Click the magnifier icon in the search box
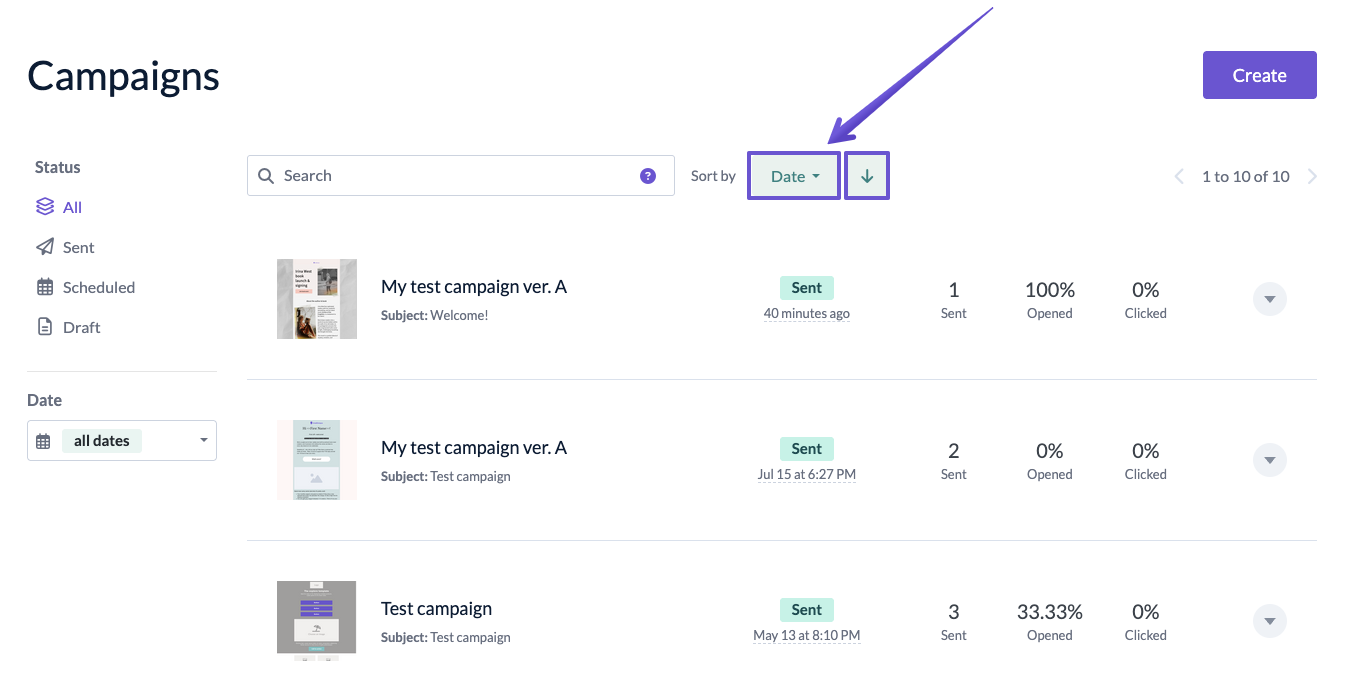1348x693 pixels. tap(266, 176)
